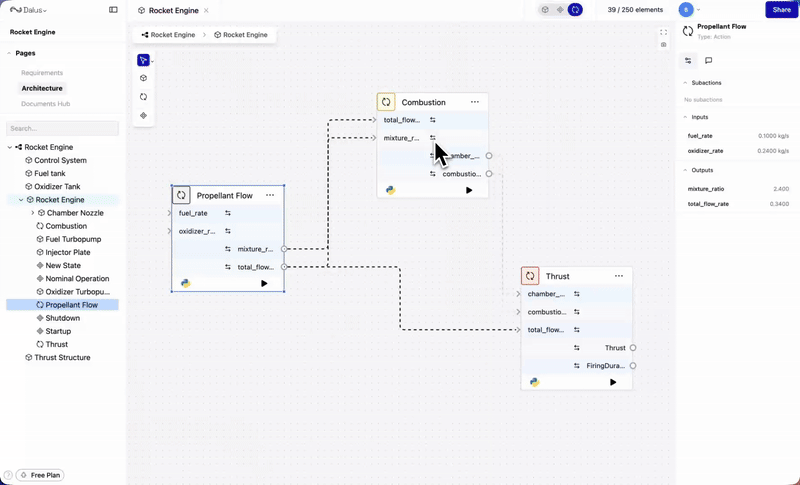Toggle the sidebar panel icon near Dalus logo
Image resolution: width=800 pixels, height=485 pixels.
(113, 10)
